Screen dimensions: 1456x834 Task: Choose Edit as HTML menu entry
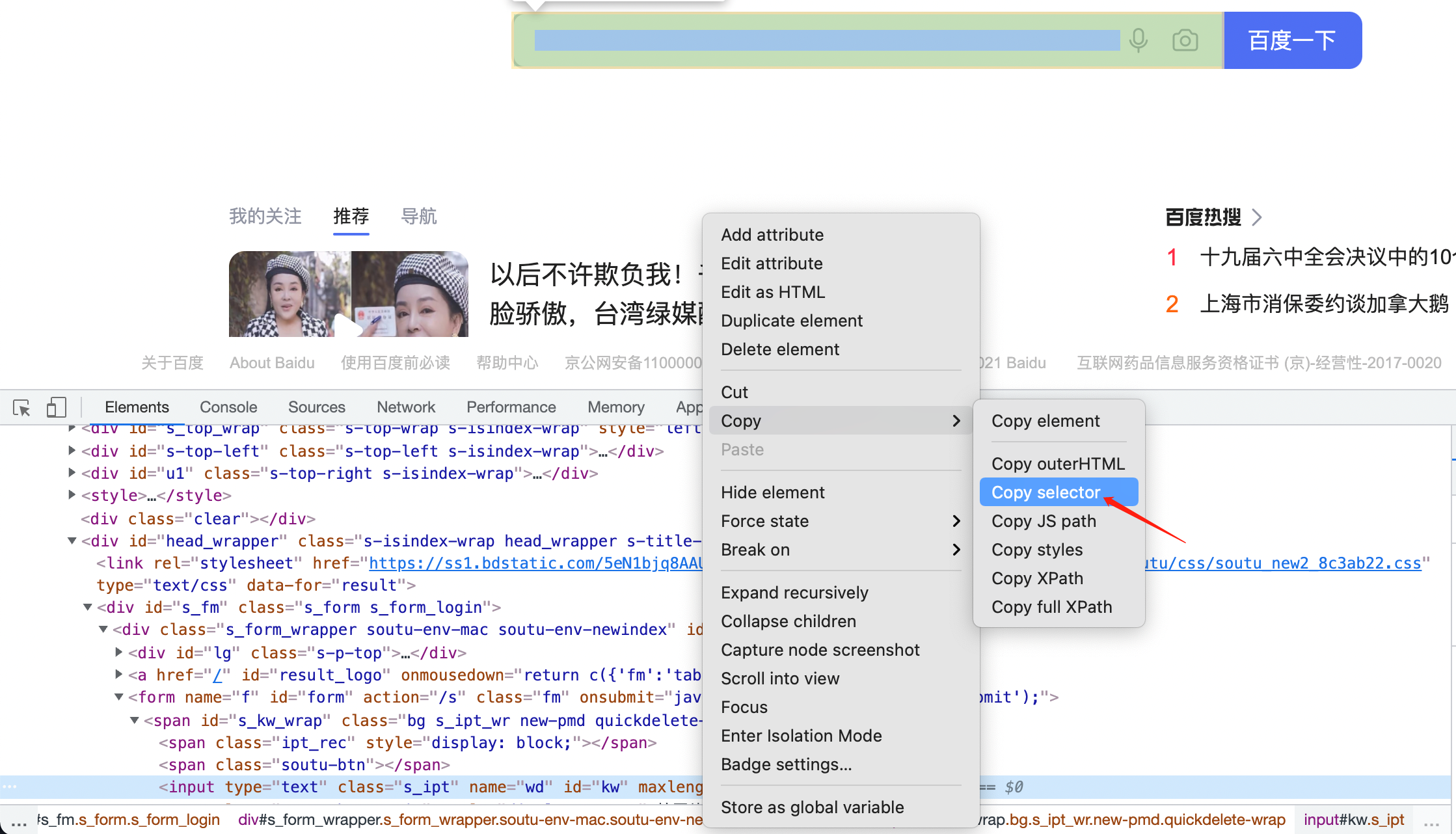(841, 292)
